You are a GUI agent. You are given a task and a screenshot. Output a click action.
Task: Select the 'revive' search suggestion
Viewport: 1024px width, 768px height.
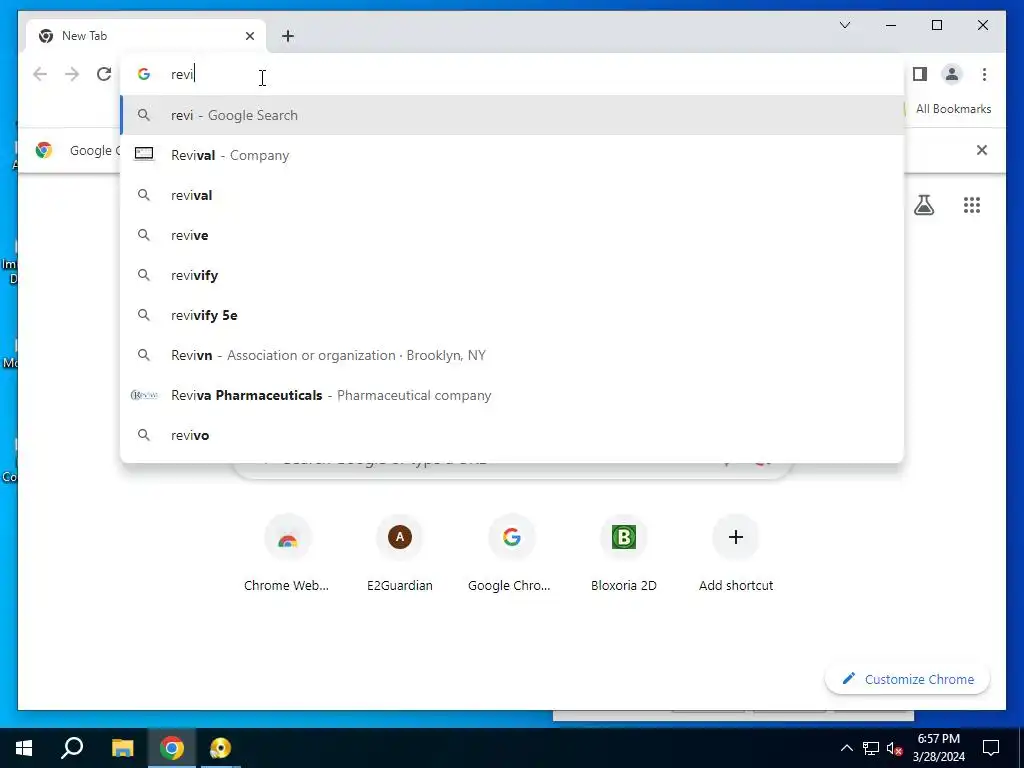[x=513, y=235]
